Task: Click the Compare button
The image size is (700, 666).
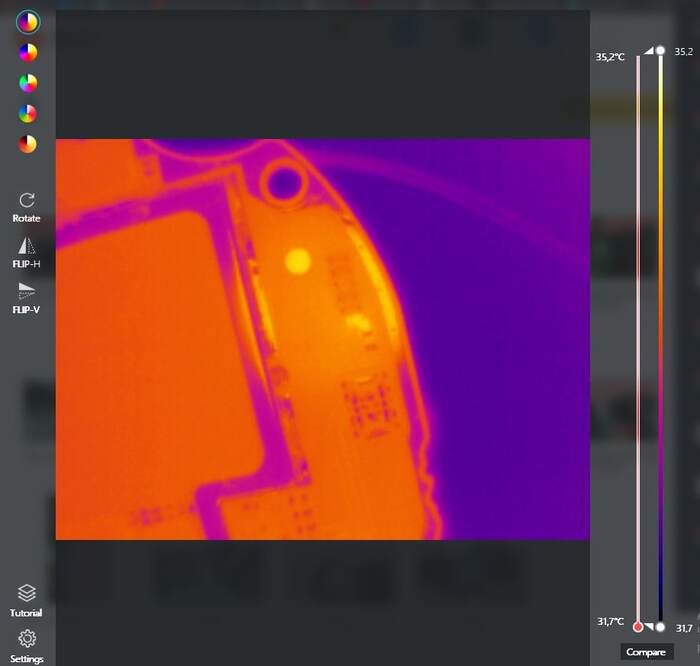Action: click(646, 652)
